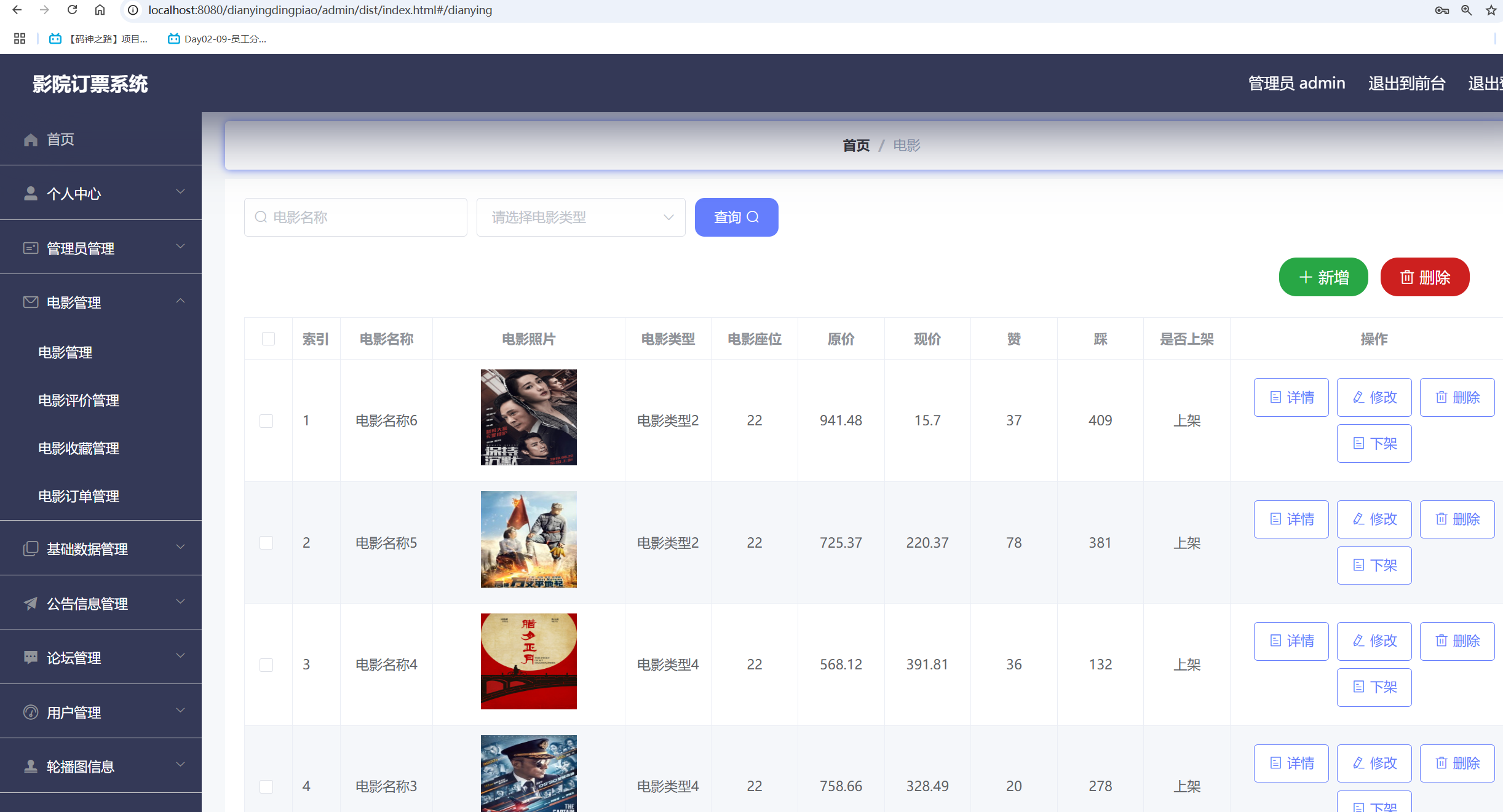Viewport: 1503px width, 812px height.
Task: Click the browser forward arrow
Action: coord(44,10)
